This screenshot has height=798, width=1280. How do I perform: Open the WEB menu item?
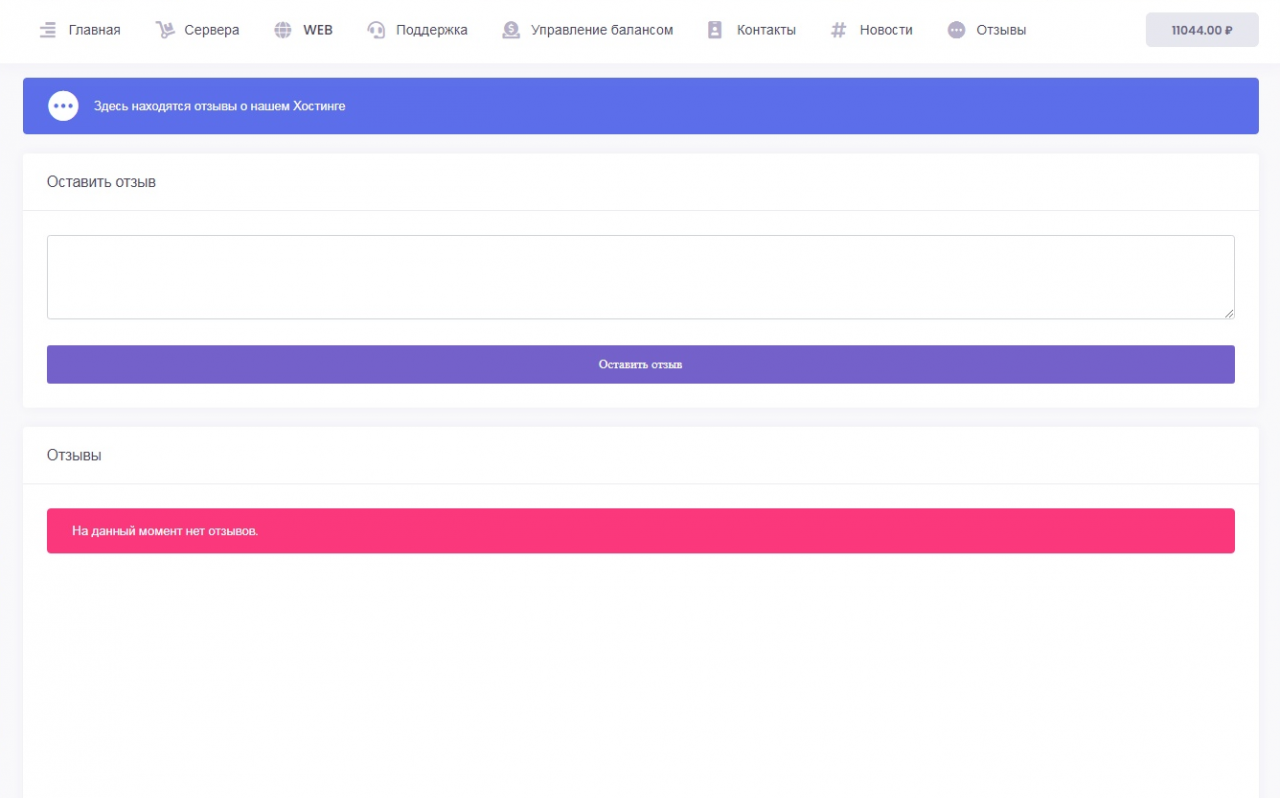point(318,30)
